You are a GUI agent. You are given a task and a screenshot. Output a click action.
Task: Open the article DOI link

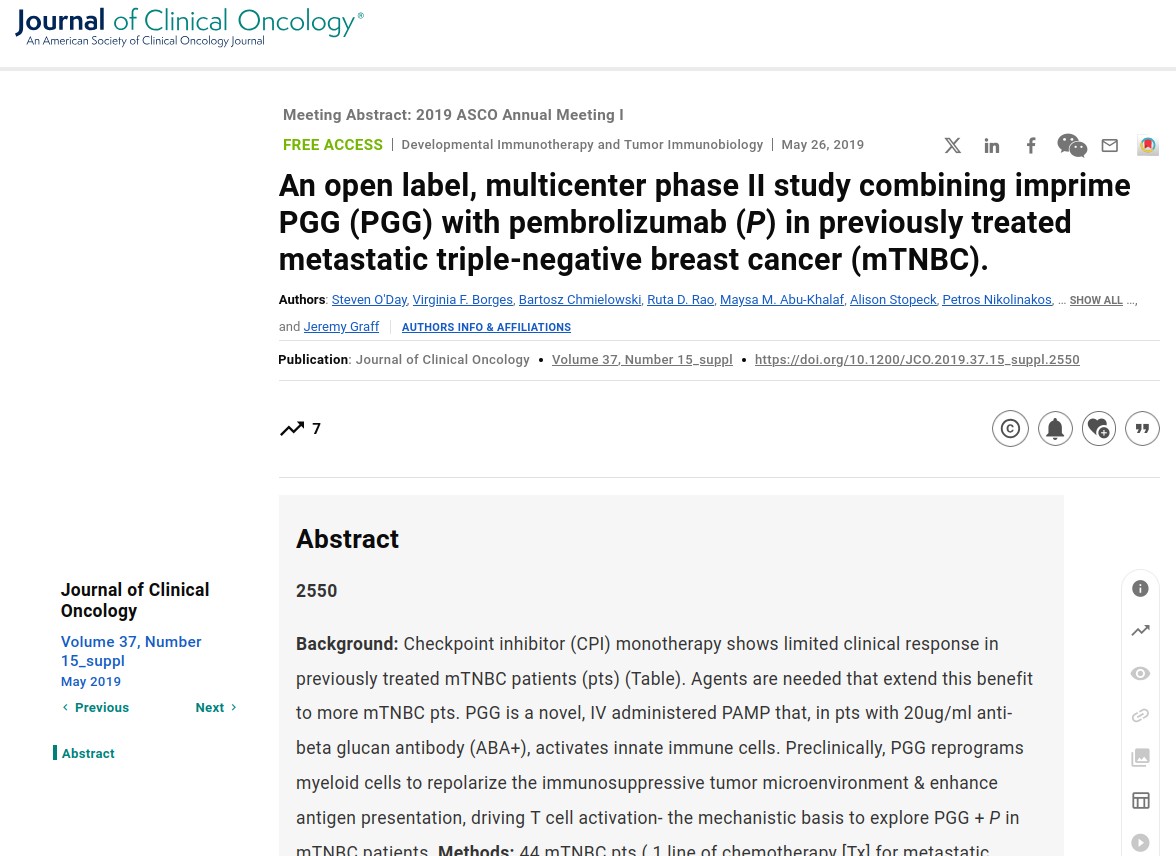(917, 359)
